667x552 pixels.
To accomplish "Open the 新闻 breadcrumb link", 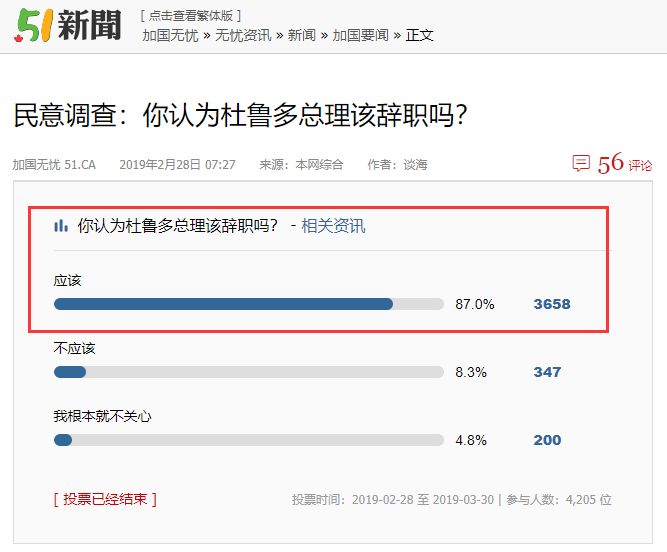I will [x=302, y=35].
